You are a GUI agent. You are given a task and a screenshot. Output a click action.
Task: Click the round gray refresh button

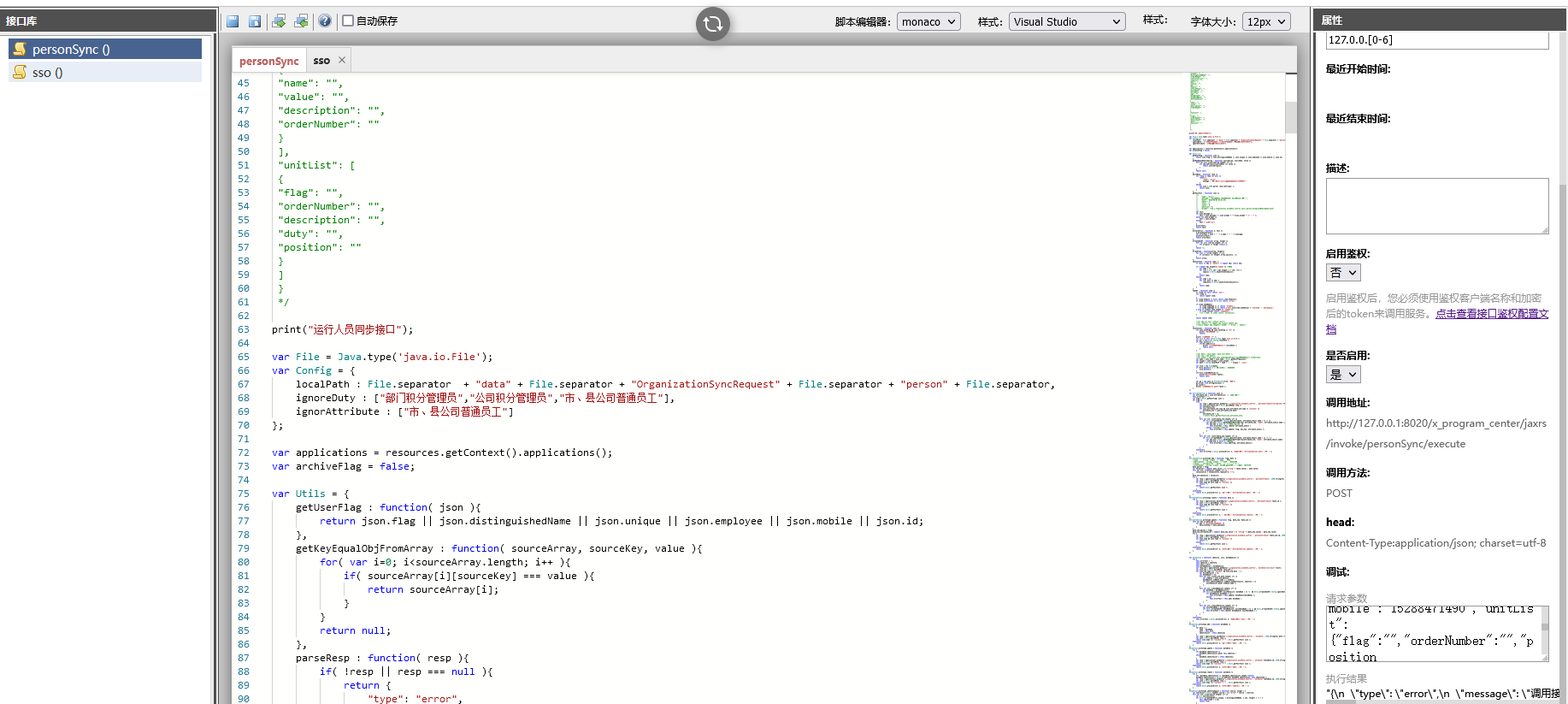pos(712,24)
